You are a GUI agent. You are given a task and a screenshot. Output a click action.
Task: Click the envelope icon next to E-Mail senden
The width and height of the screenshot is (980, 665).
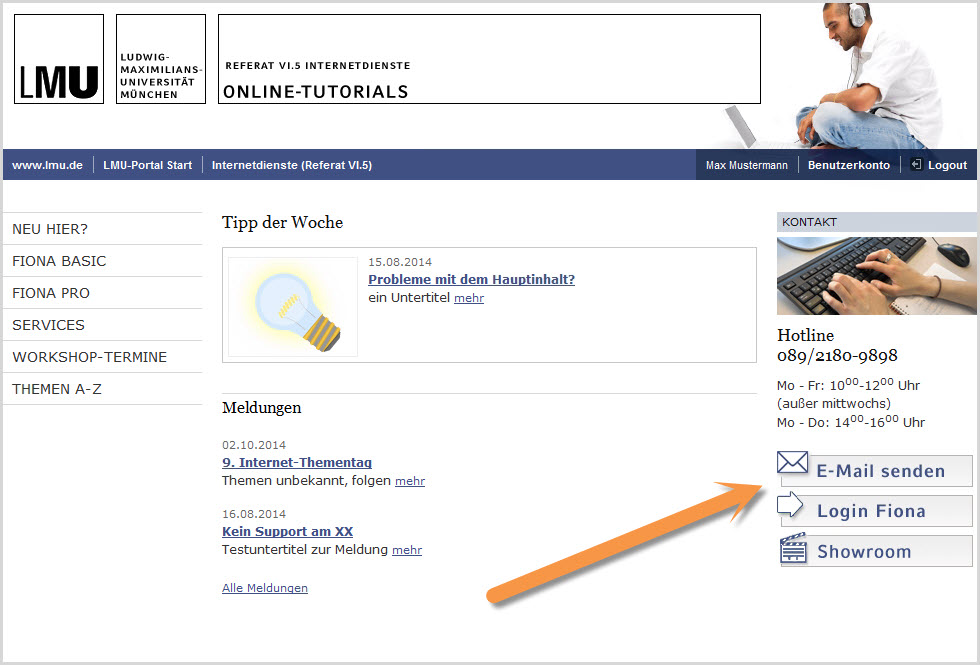click(792, 462)
